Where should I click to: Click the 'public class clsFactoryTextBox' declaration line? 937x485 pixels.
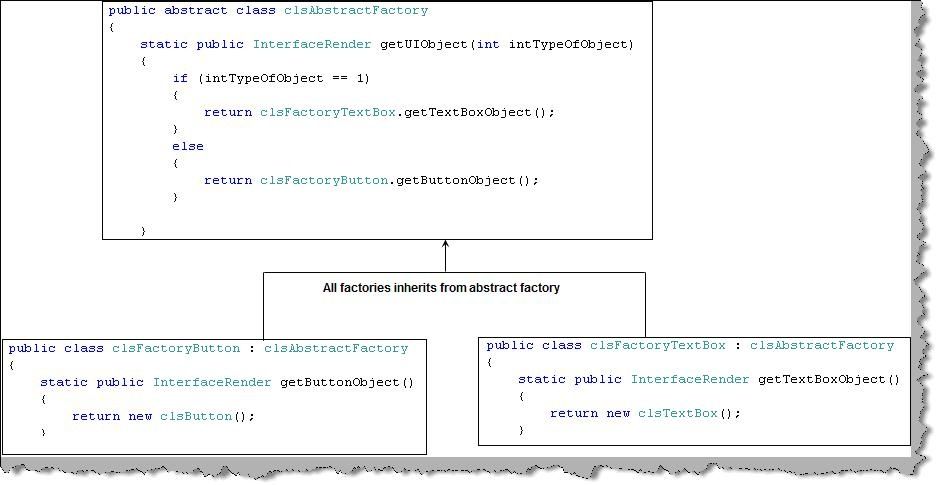(x=690, y=346)
